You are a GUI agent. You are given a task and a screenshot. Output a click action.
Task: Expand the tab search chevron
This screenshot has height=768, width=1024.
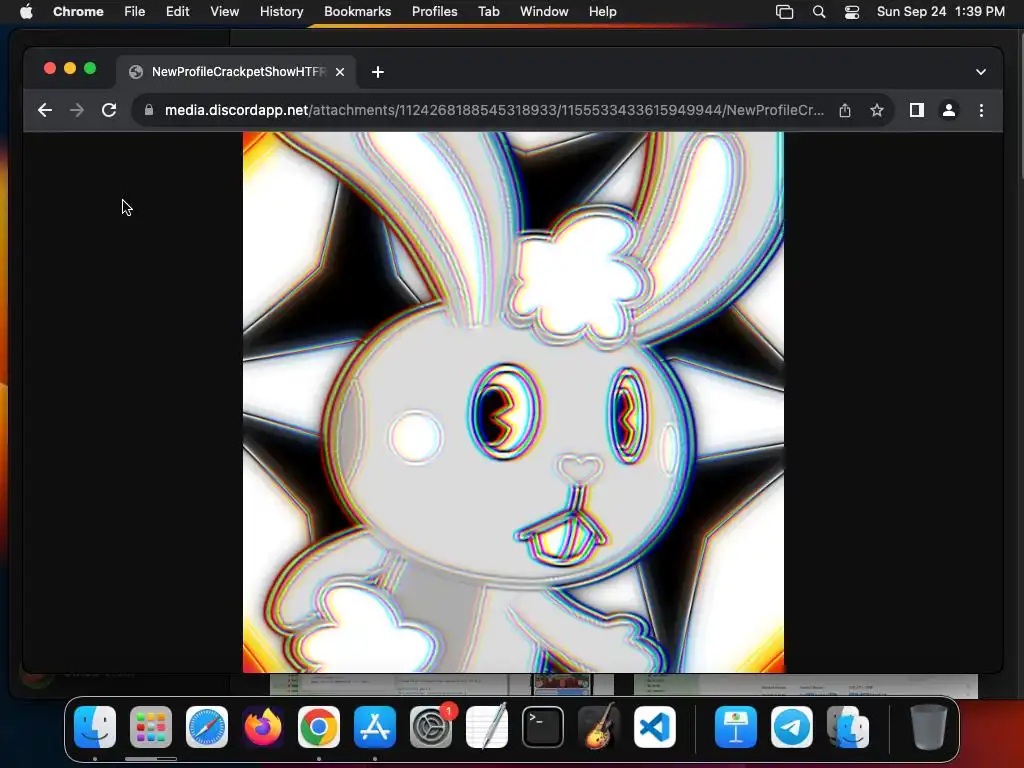(981, 72)
